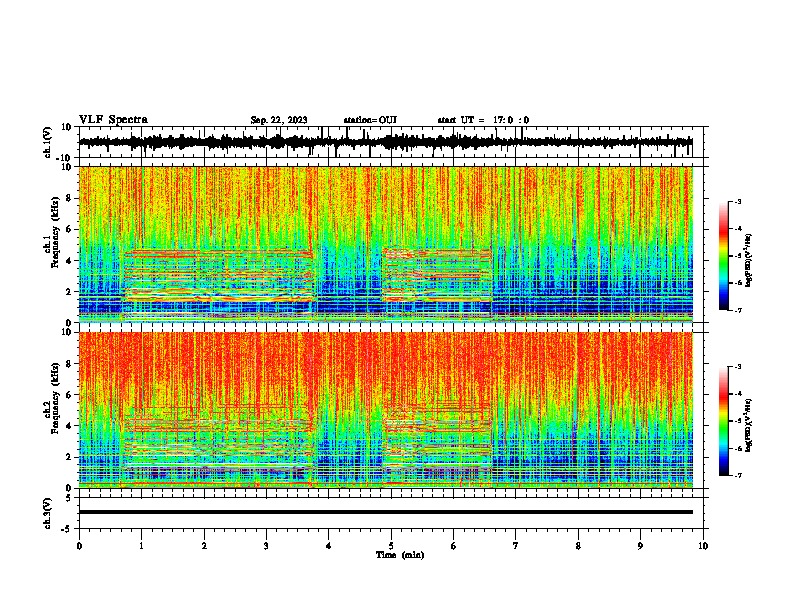The width and height of the screenshot is (792, 612).
Task: Click time axis tick label "6"
Action: (x=454, y=546)
